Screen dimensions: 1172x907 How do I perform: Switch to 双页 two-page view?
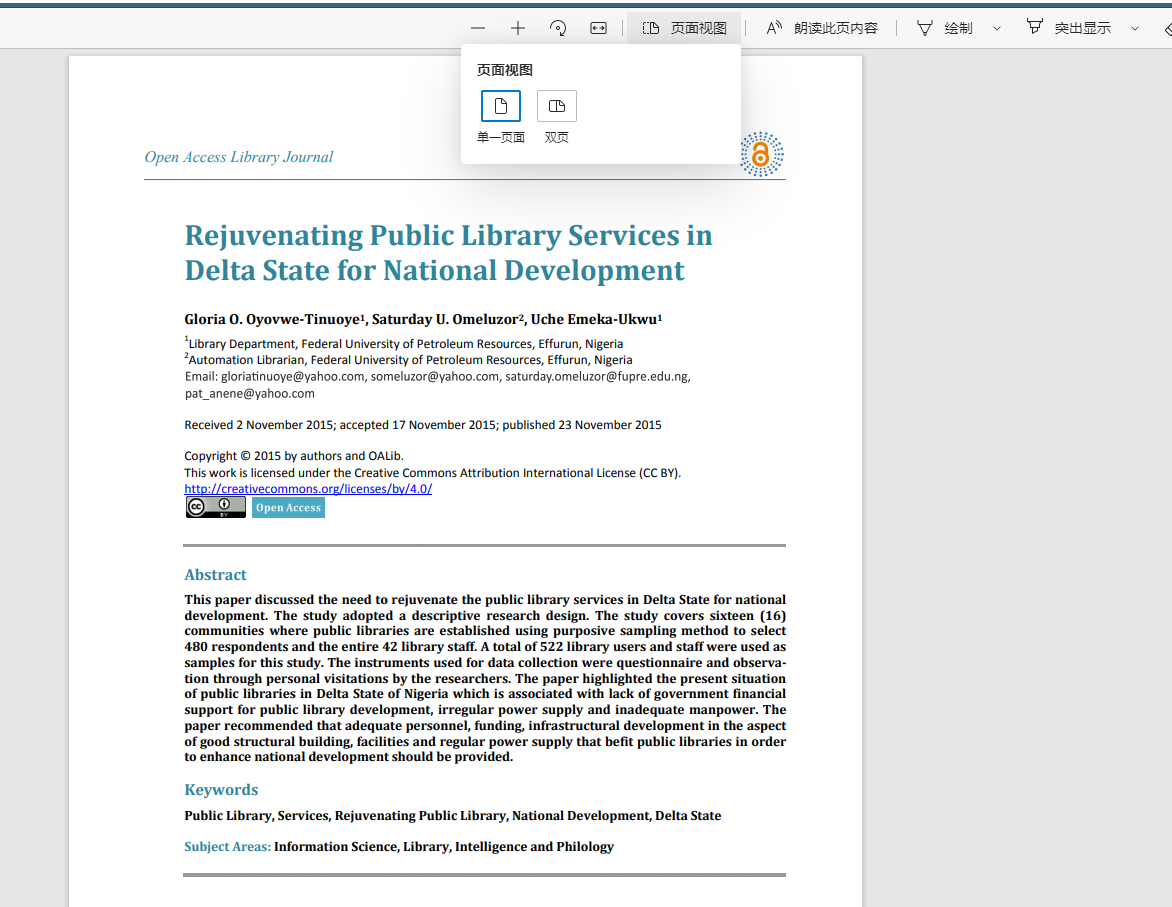(557, 106)
